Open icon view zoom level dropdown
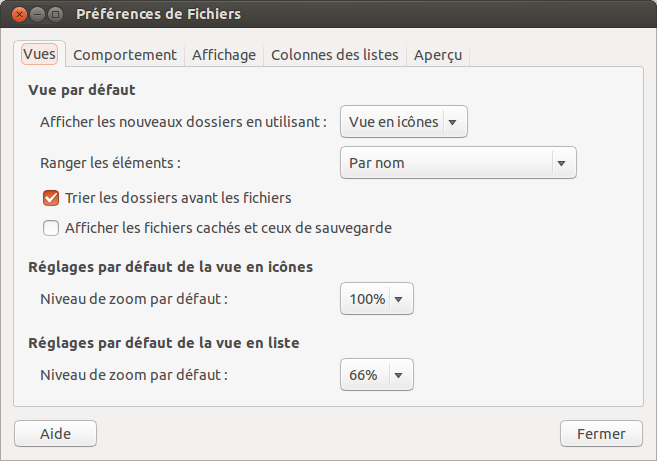 coord(376,299)
